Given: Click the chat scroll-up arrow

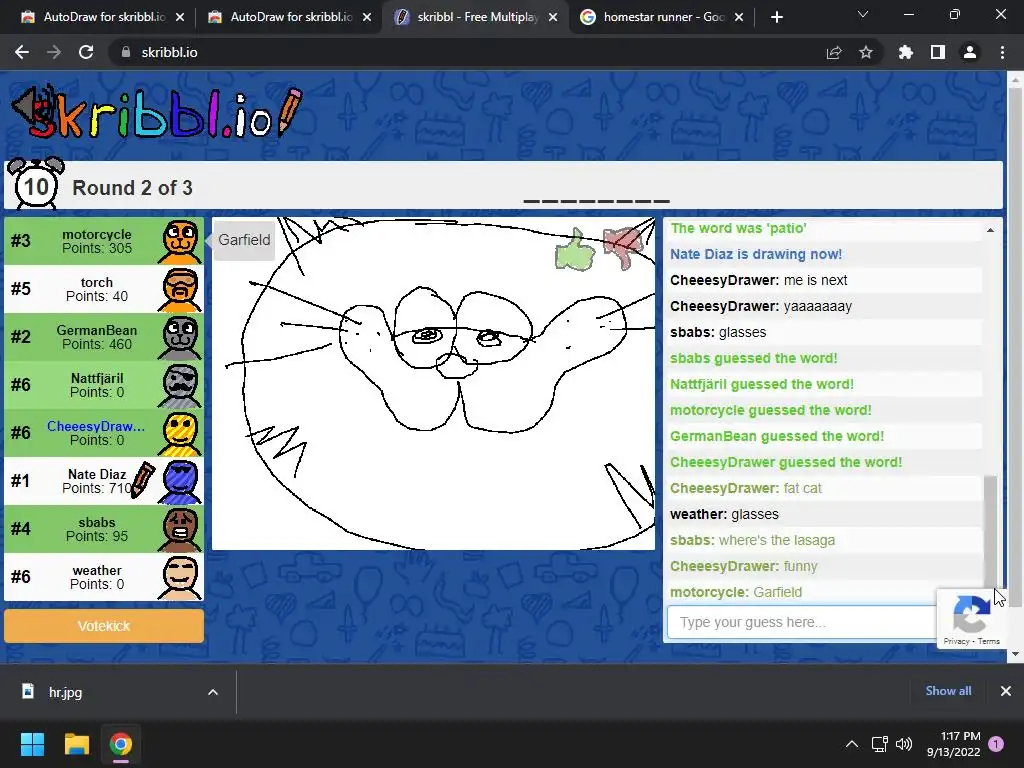Looking at the screenshot, I should (x=990, y=230).
